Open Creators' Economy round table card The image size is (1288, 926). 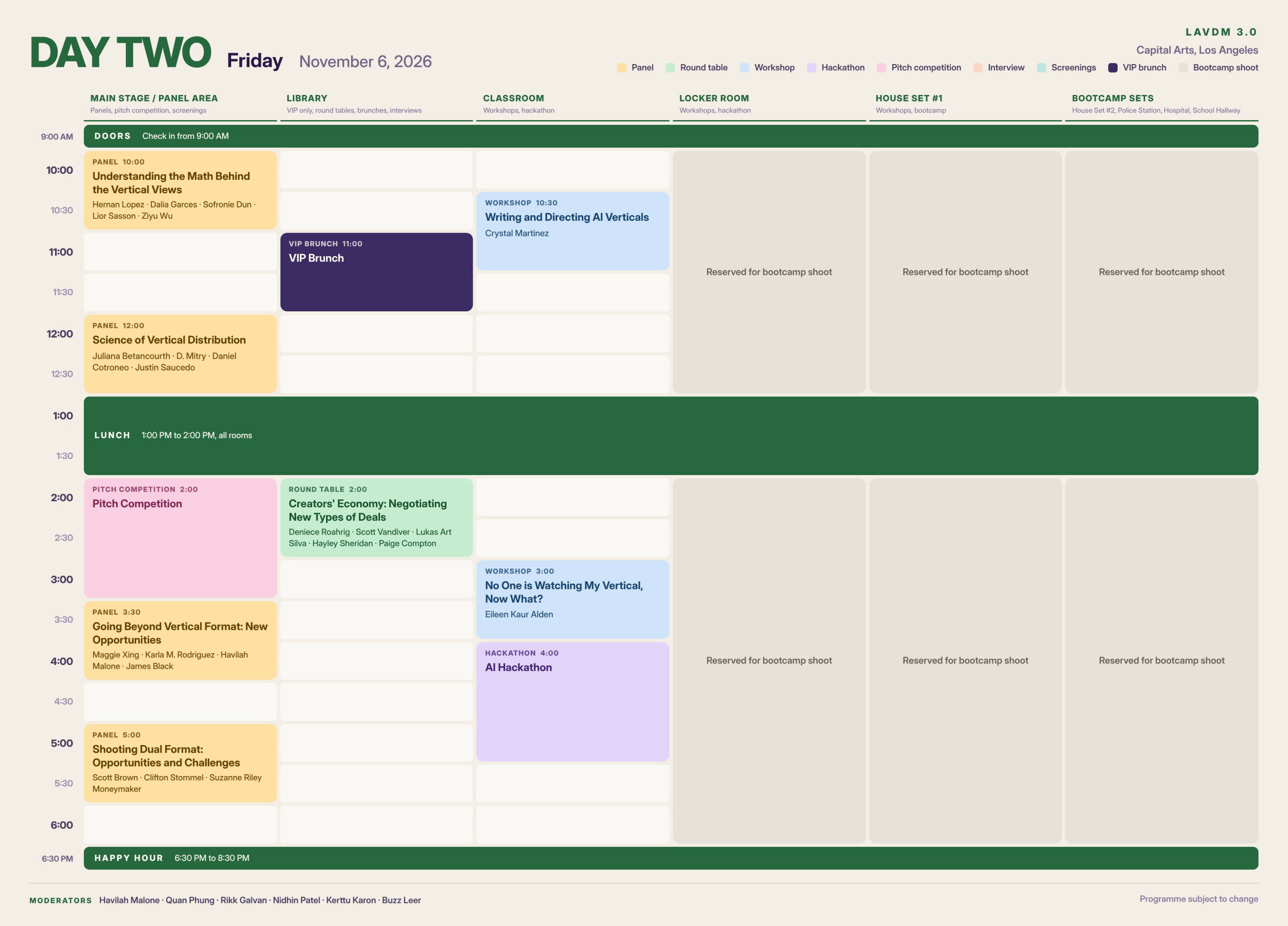click(376, 517)
